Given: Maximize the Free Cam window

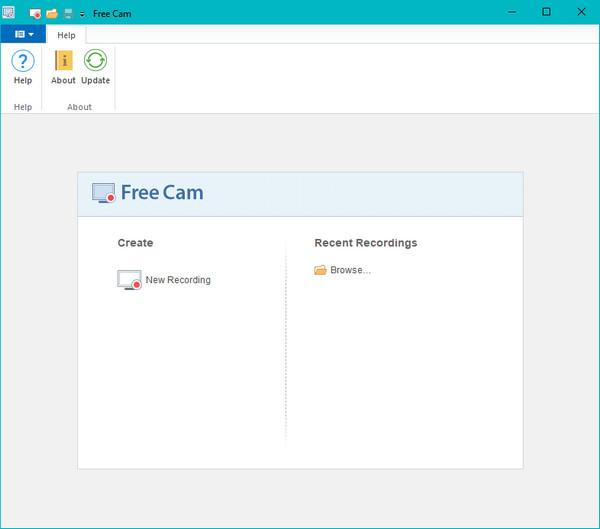Looking at the screenshot, I should pyautogui.click(x=546, y=12).
